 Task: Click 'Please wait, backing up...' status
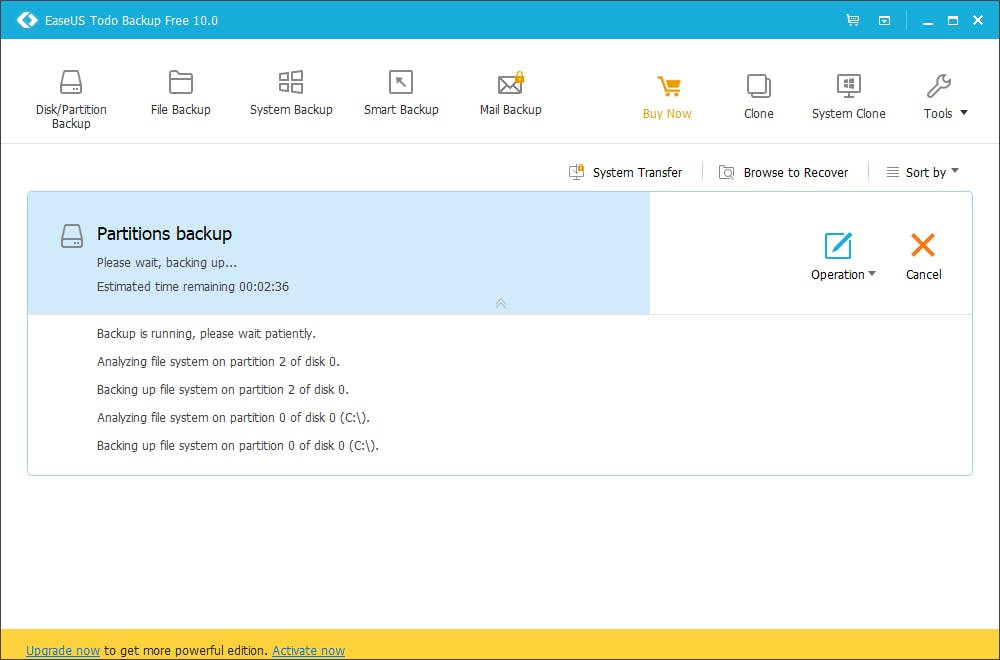[x=166, y=263]
